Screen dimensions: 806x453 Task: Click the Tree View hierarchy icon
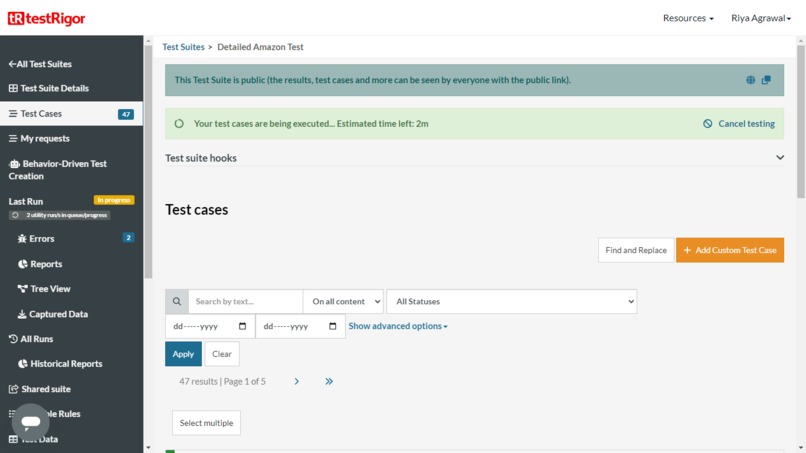(23, 289)
